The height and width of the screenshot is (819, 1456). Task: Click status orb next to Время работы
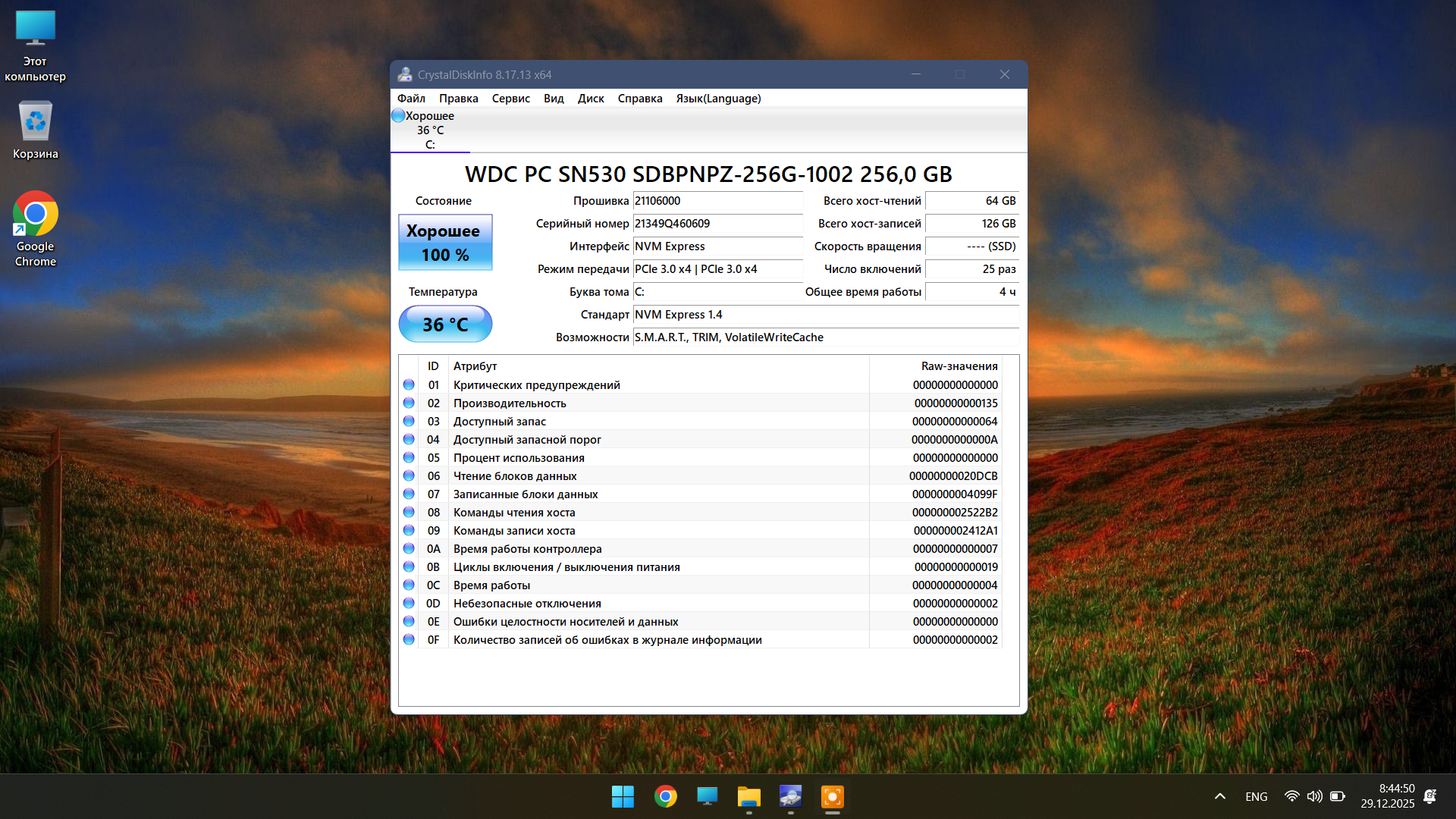click(409, 585)
